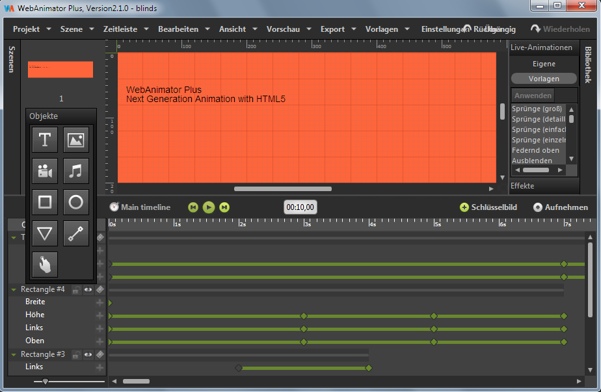The height and width of the screenshot is (392, 601).
Task: Open the Szene menu dropdown arrow
Action: (92, 29)
